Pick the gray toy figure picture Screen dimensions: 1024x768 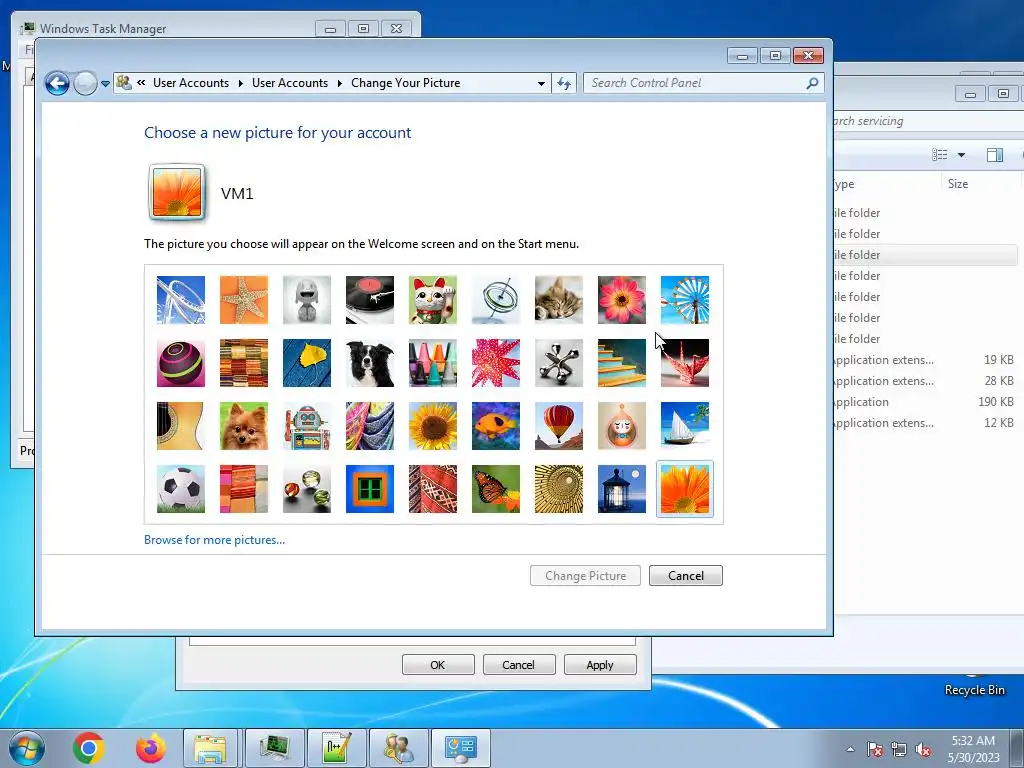click(307, 300)
